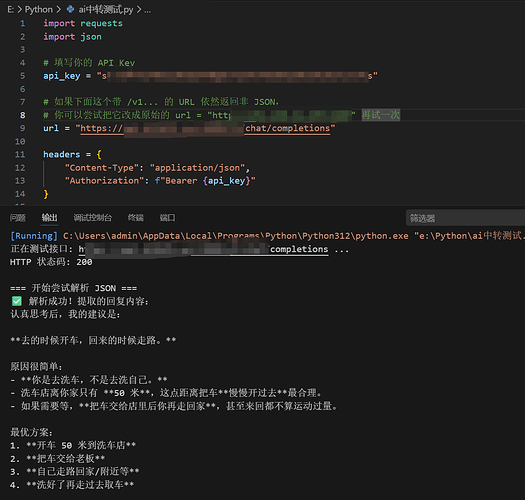
Task: Click the '"Content-Type"' key string
Action: pos(102,168)
